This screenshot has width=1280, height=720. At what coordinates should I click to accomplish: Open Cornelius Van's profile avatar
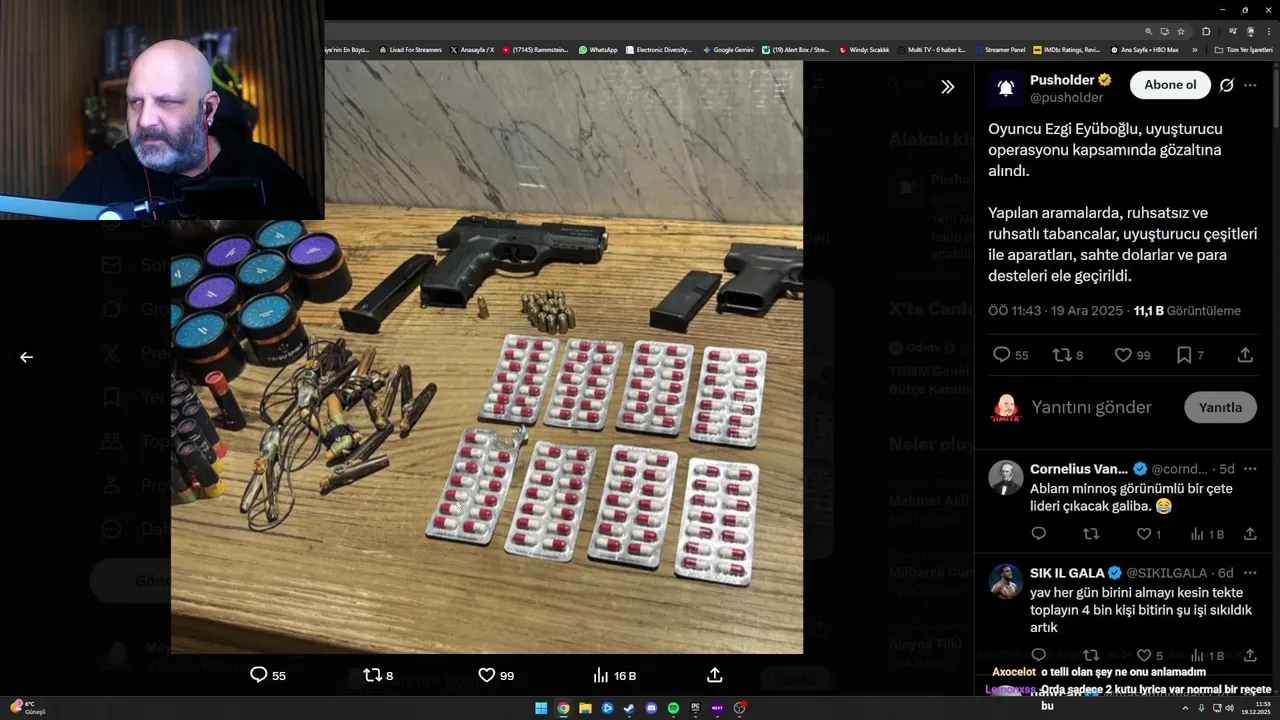(x=1006, y=477)
